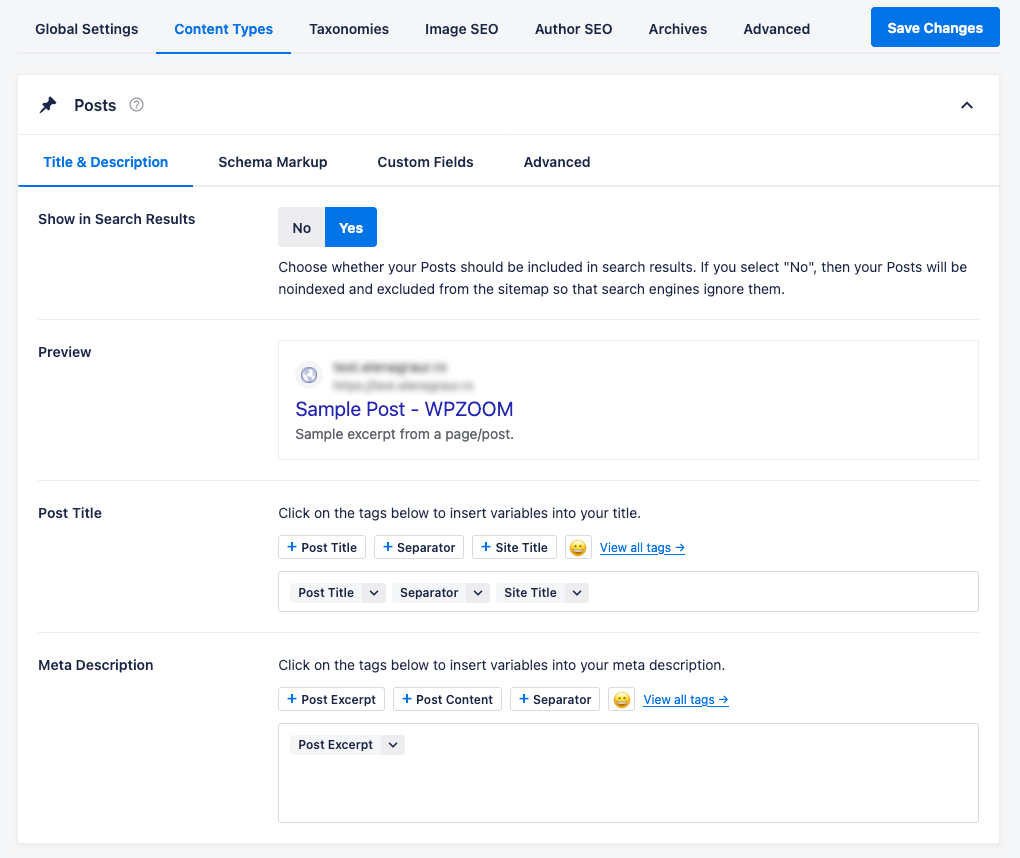Open dropdown arrow on Post Excerpt tag
The width and height of the screenshot is (1020, 858).
pos(393,745)
